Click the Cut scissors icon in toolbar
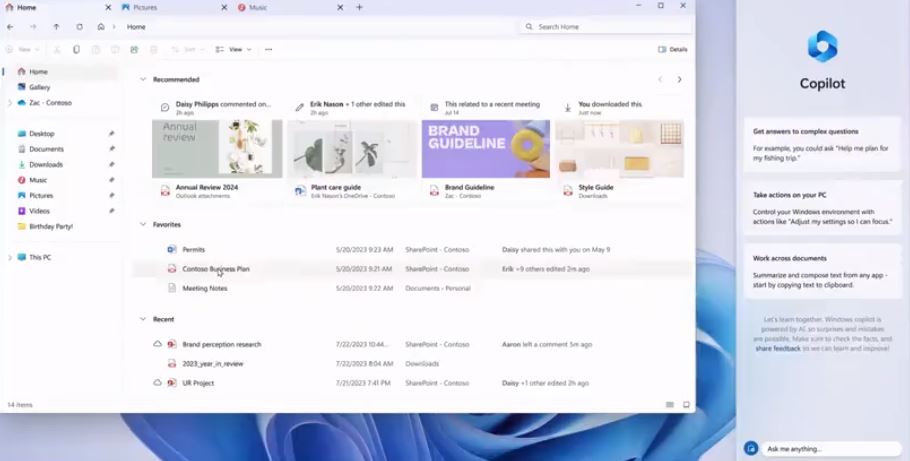910x461 pixels. click(x=57, y=49)
